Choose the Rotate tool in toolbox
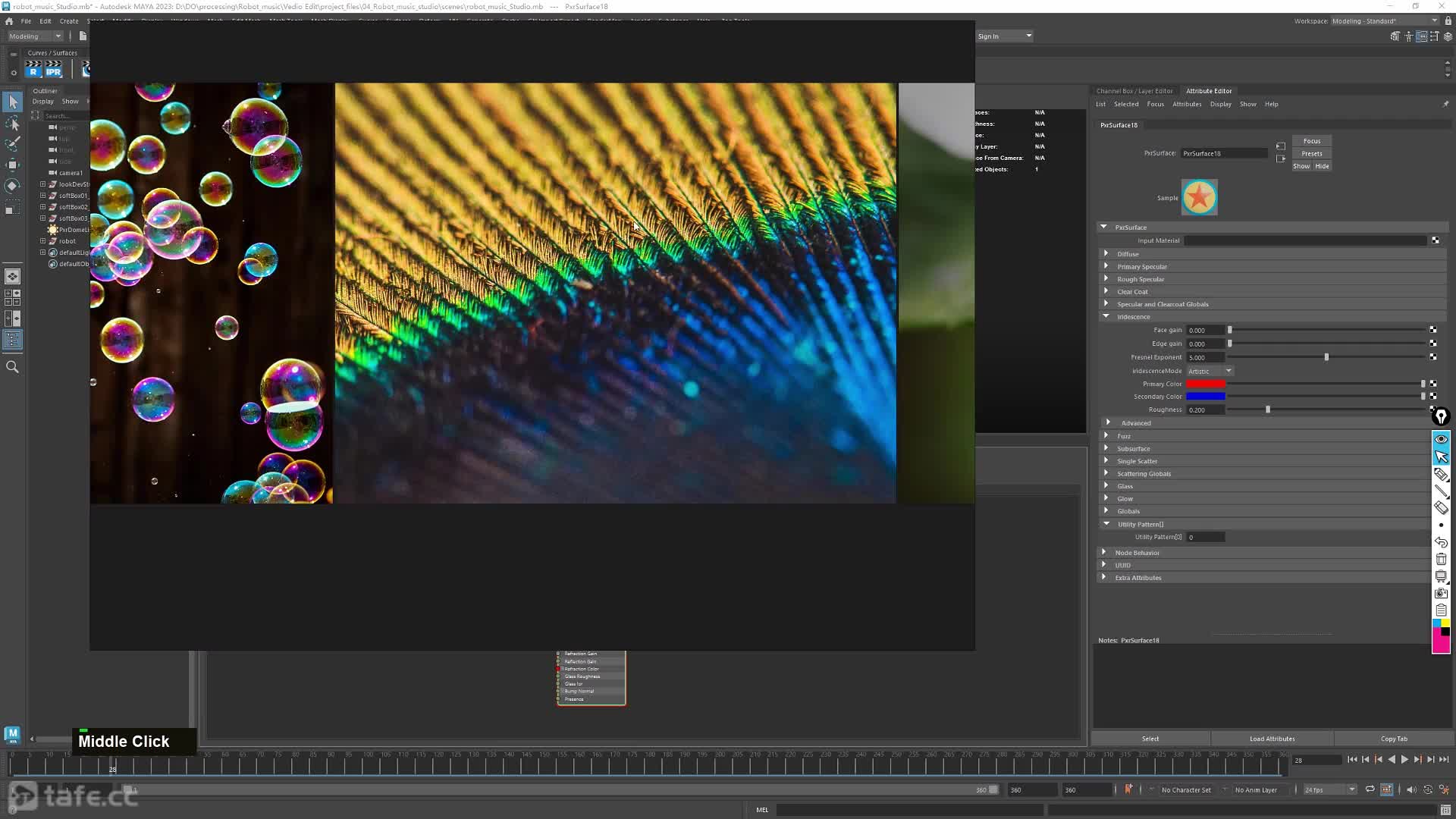This screenshot has height=819, width=1456. (13, 186)
